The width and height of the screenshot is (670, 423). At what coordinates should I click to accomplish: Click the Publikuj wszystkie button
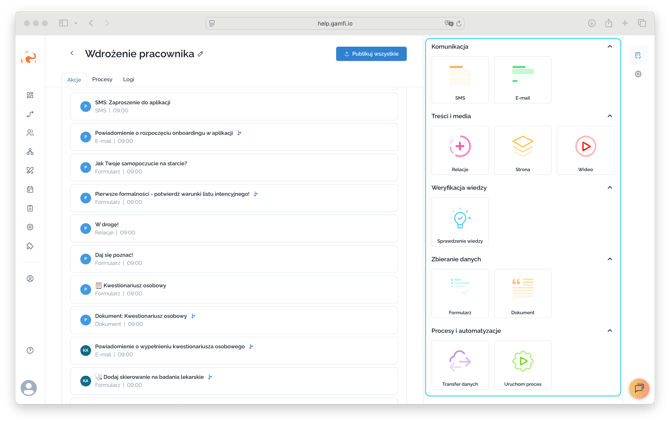point(371,54)
